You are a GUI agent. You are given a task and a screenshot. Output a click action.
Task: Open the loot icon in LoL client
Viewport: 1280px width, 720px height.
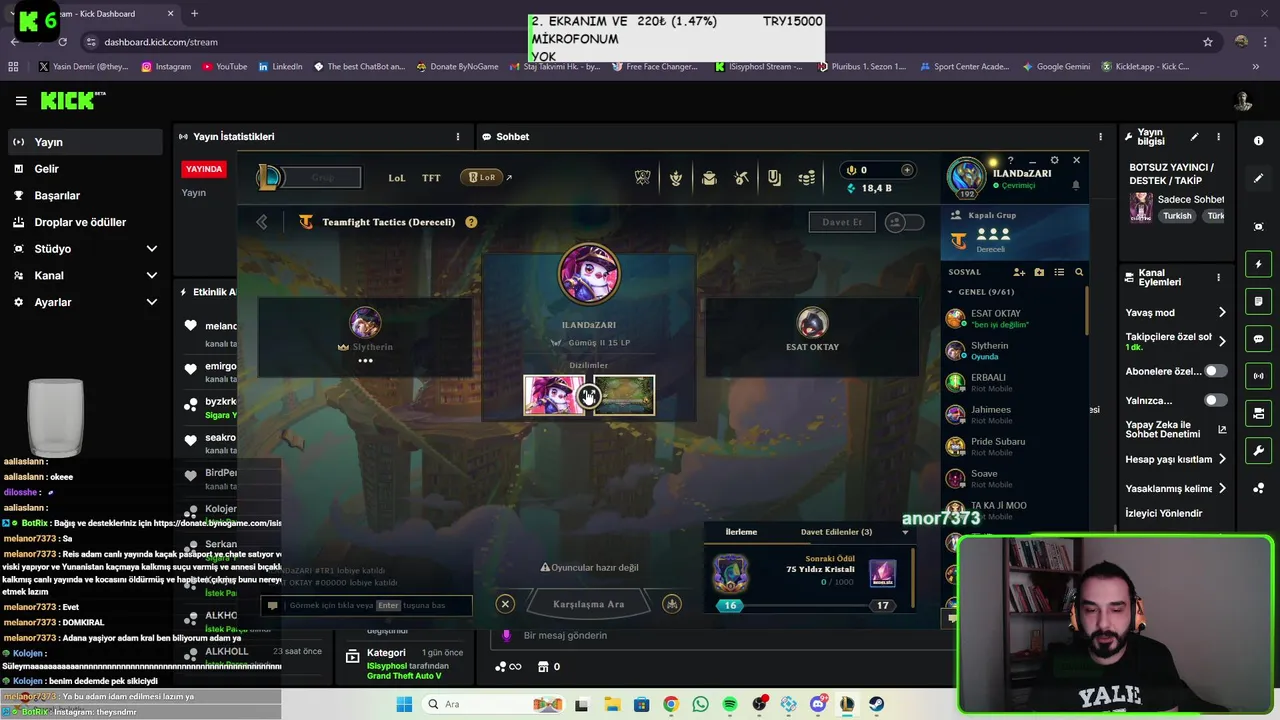coord(741,178)
